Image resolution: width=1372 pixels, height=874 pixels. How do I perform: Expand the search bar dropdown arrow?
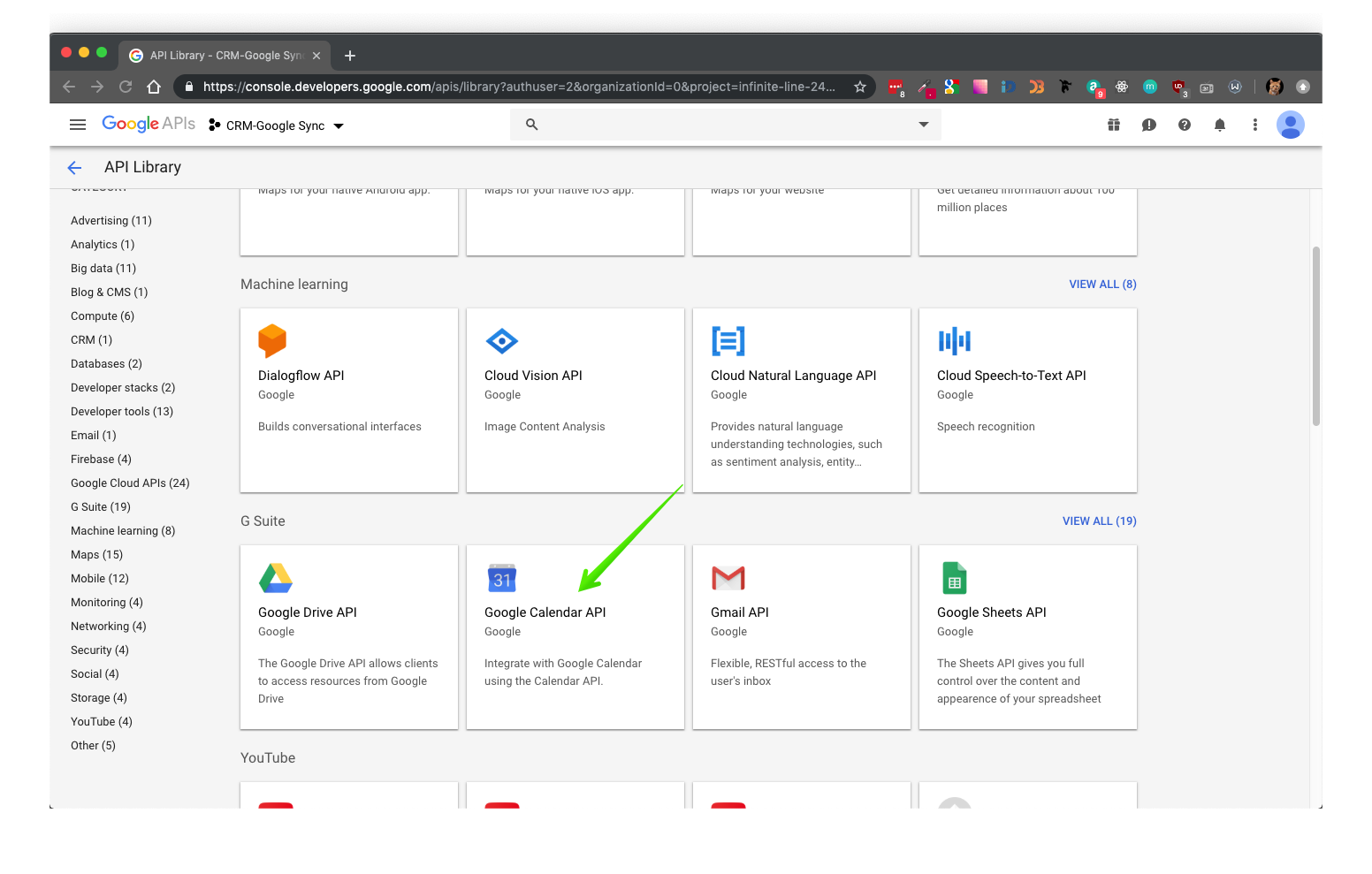tap(924, 125)
